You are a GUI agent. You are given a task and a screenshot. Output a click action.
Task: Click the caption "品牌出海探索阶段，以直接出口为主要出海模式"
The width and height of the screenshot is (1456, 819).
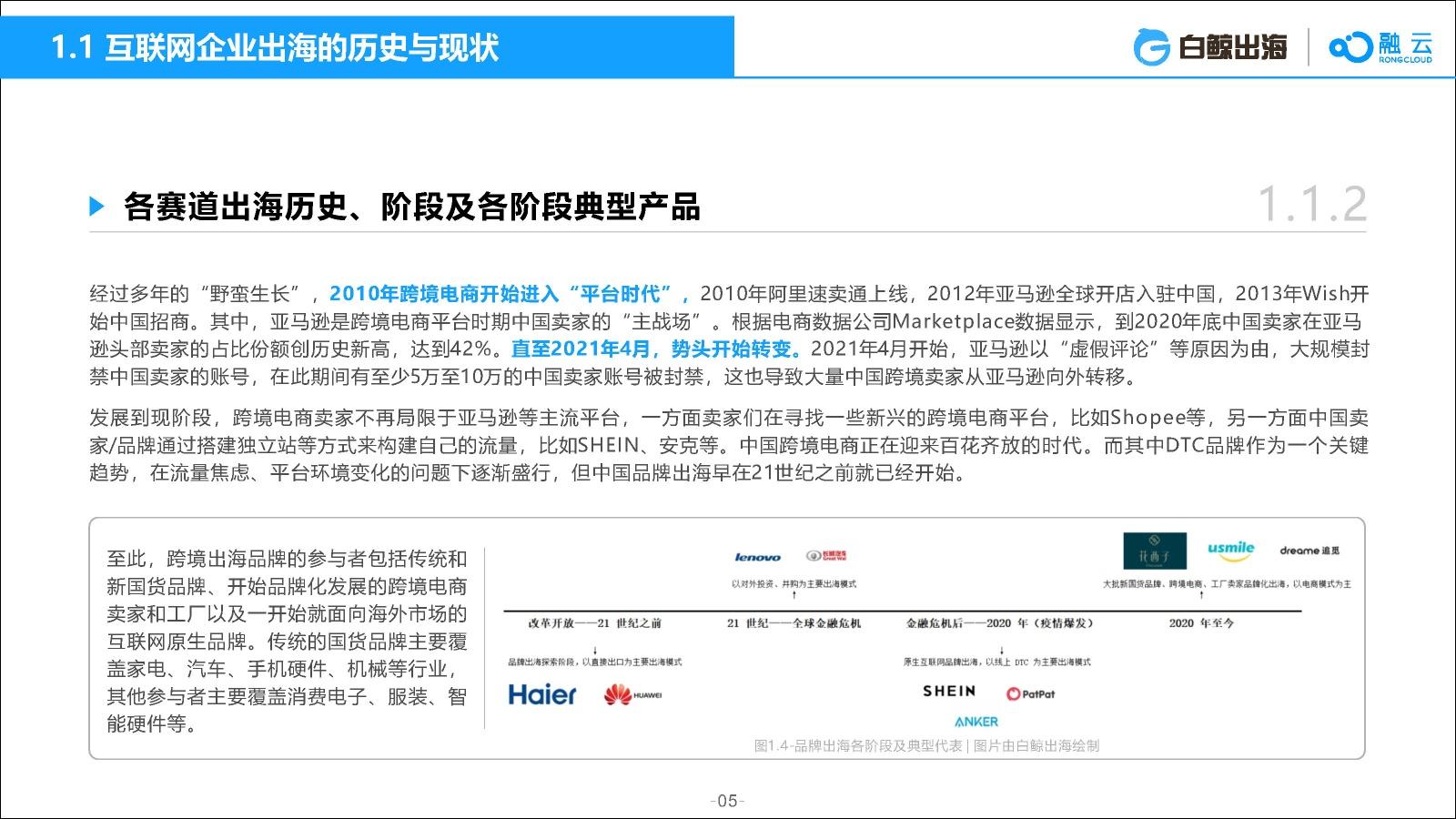[595, 662]
